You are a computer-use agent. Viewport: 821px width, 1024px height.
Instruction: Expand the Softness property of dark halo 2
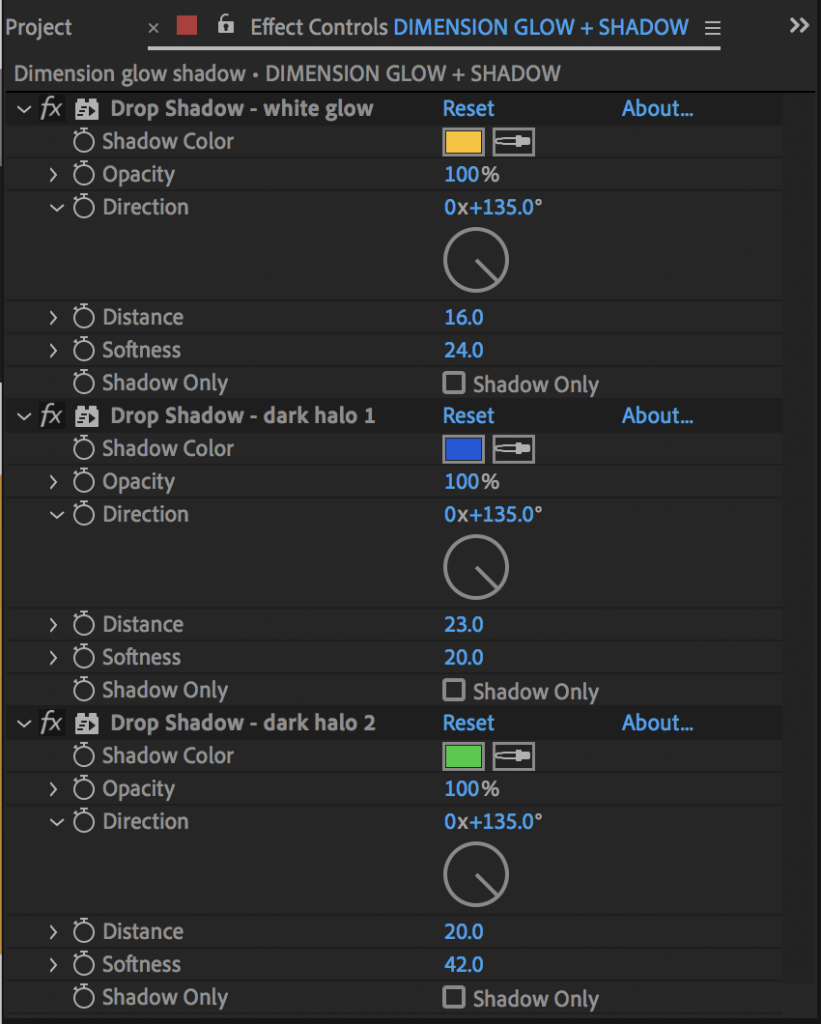click(54, 965)
